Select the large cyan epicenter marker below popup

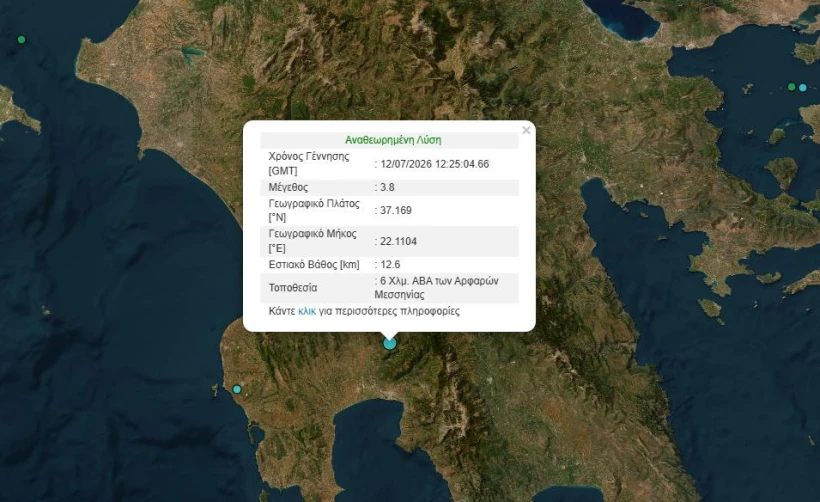click(x=390, y=344)
